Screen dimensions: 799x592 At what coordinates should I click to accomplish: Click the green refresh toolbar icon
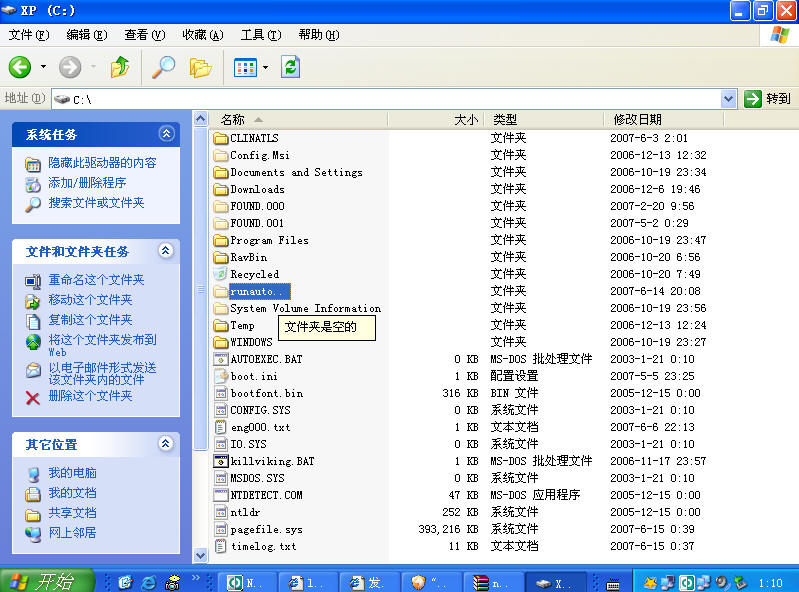(x=290, y=67)
